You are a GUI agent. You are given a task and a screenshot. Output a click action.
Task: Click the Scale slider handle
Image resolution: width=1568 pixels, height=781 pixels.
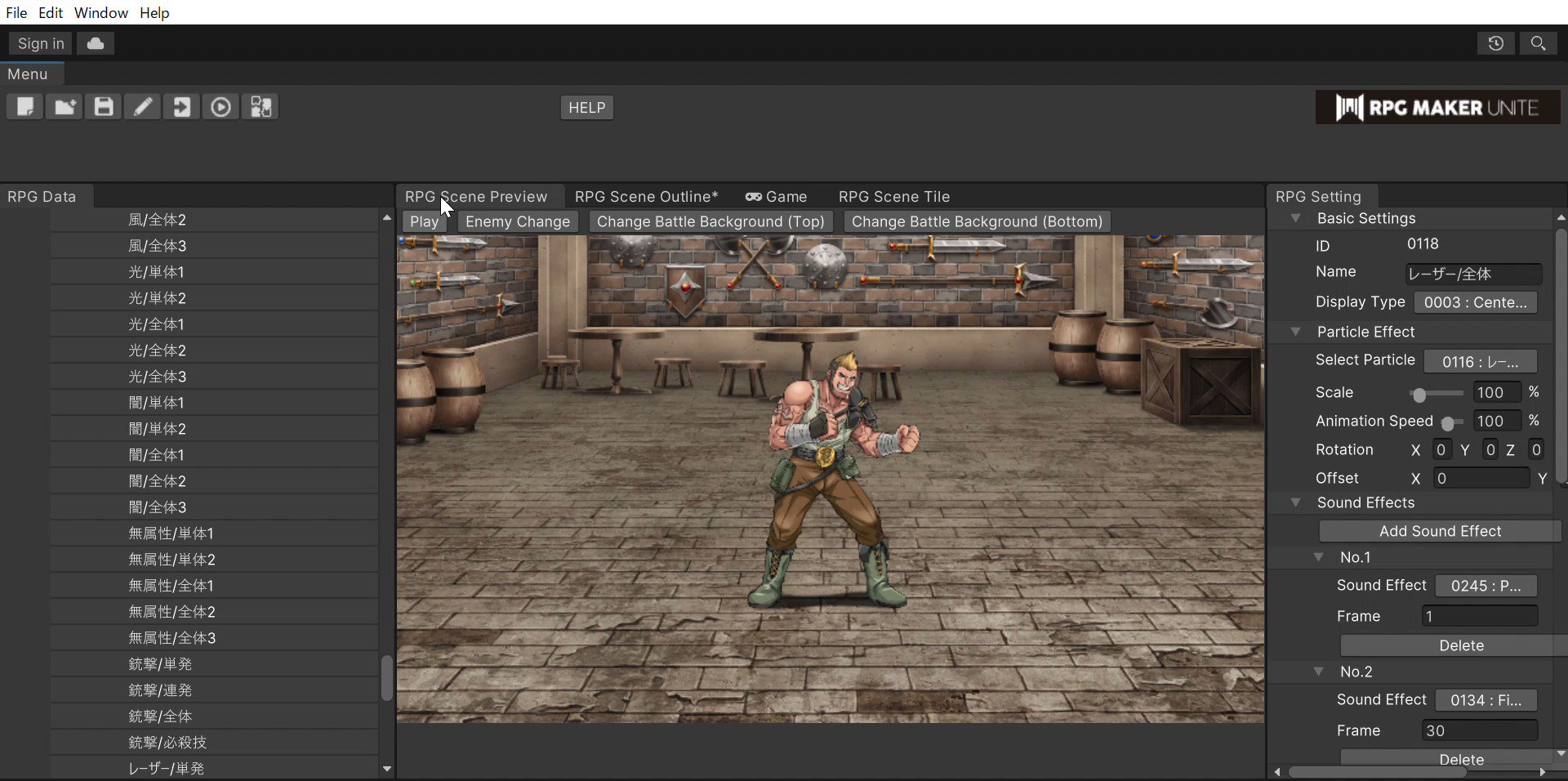pyautogui.click(x=1419, y=395)
